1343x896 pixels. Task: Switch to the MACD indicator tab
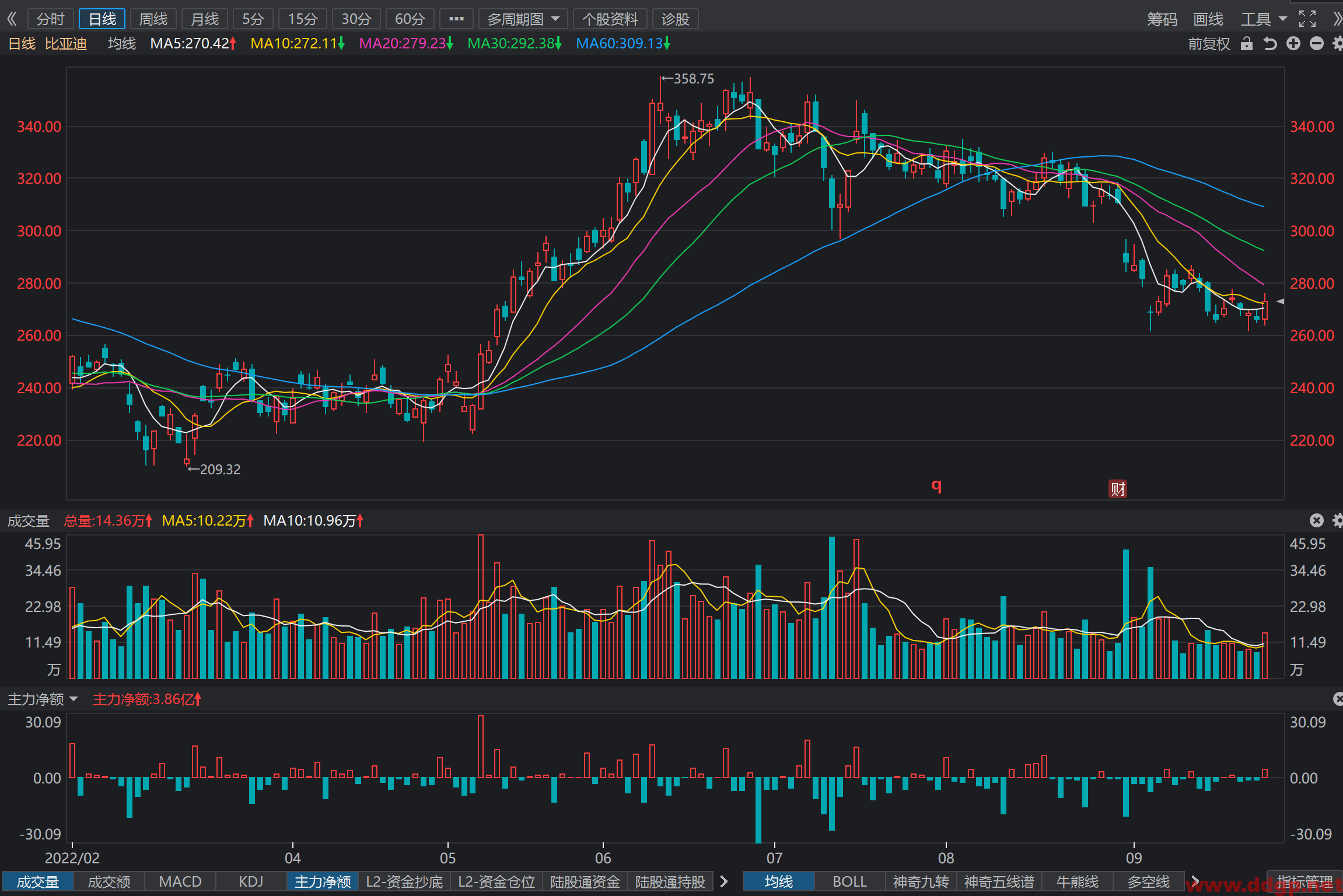[x=180, y=881]
